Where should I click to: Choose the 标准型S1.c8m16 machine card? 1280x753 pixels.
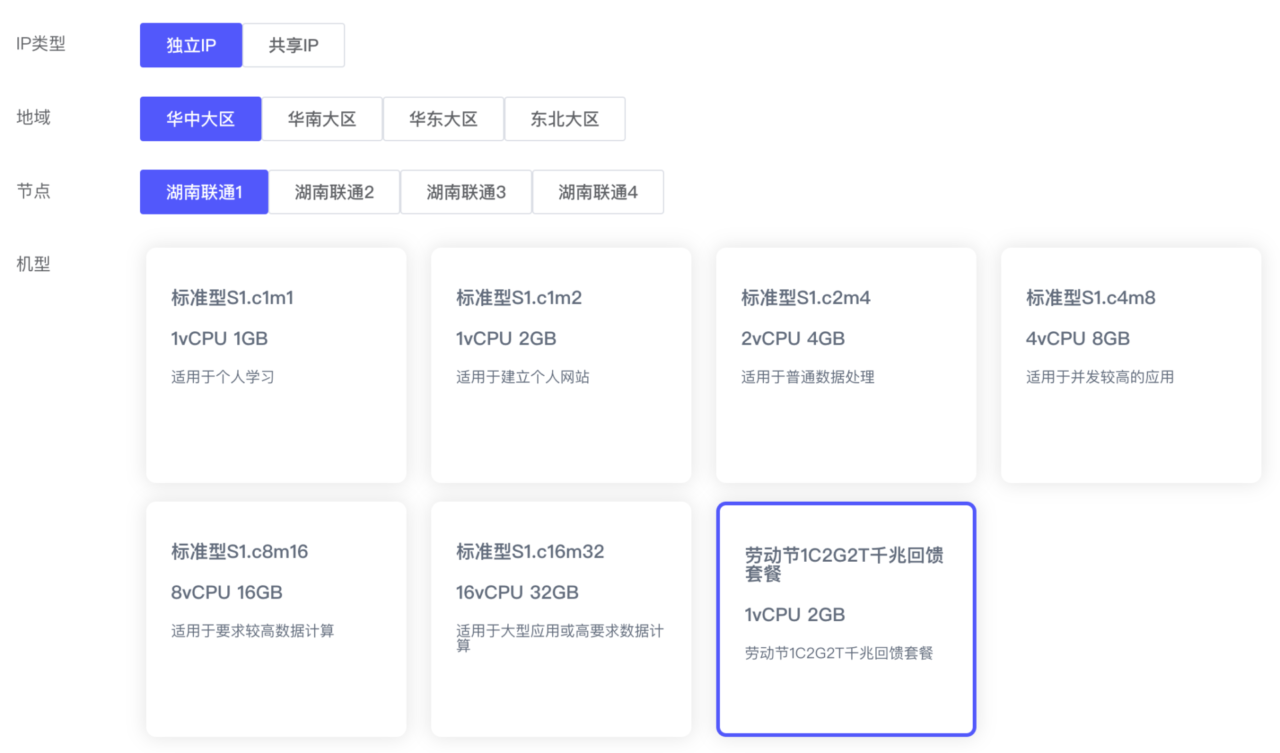pyautogui.click(x=276, y=619)
